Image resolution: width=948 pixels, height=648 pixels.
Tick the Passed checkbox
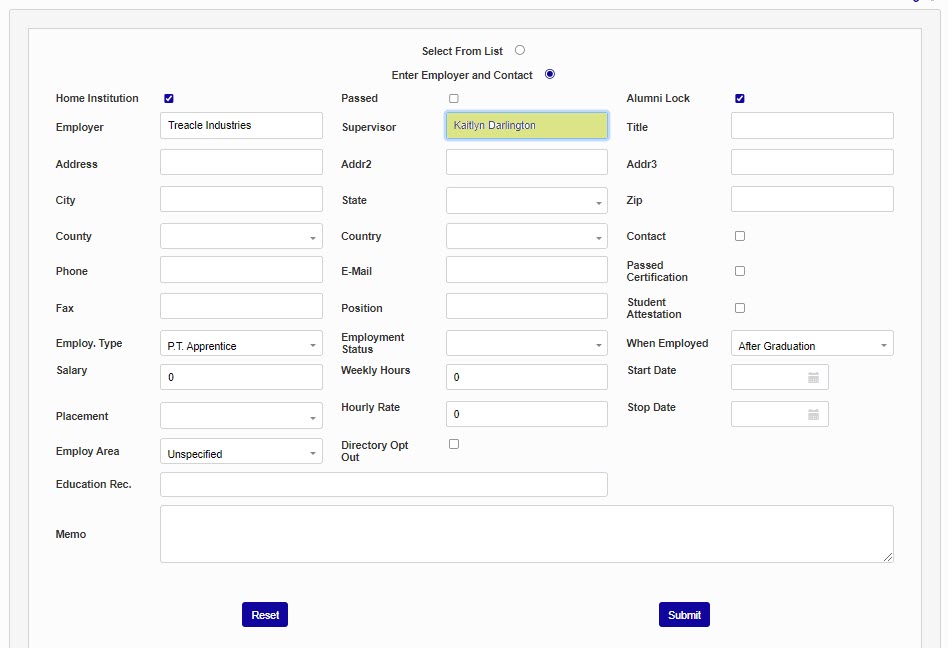click(x=454, y=99)
